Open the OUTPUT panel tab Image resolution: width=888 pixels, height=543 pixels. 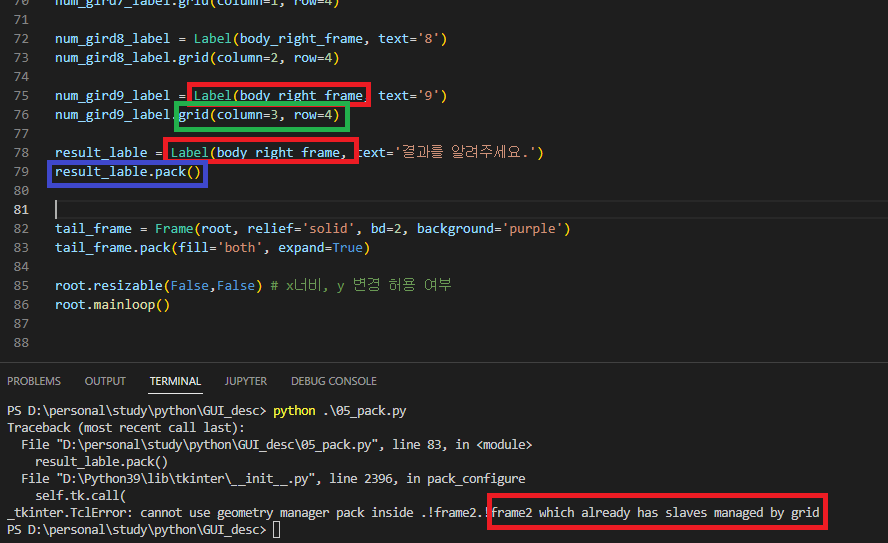(105, 381)
